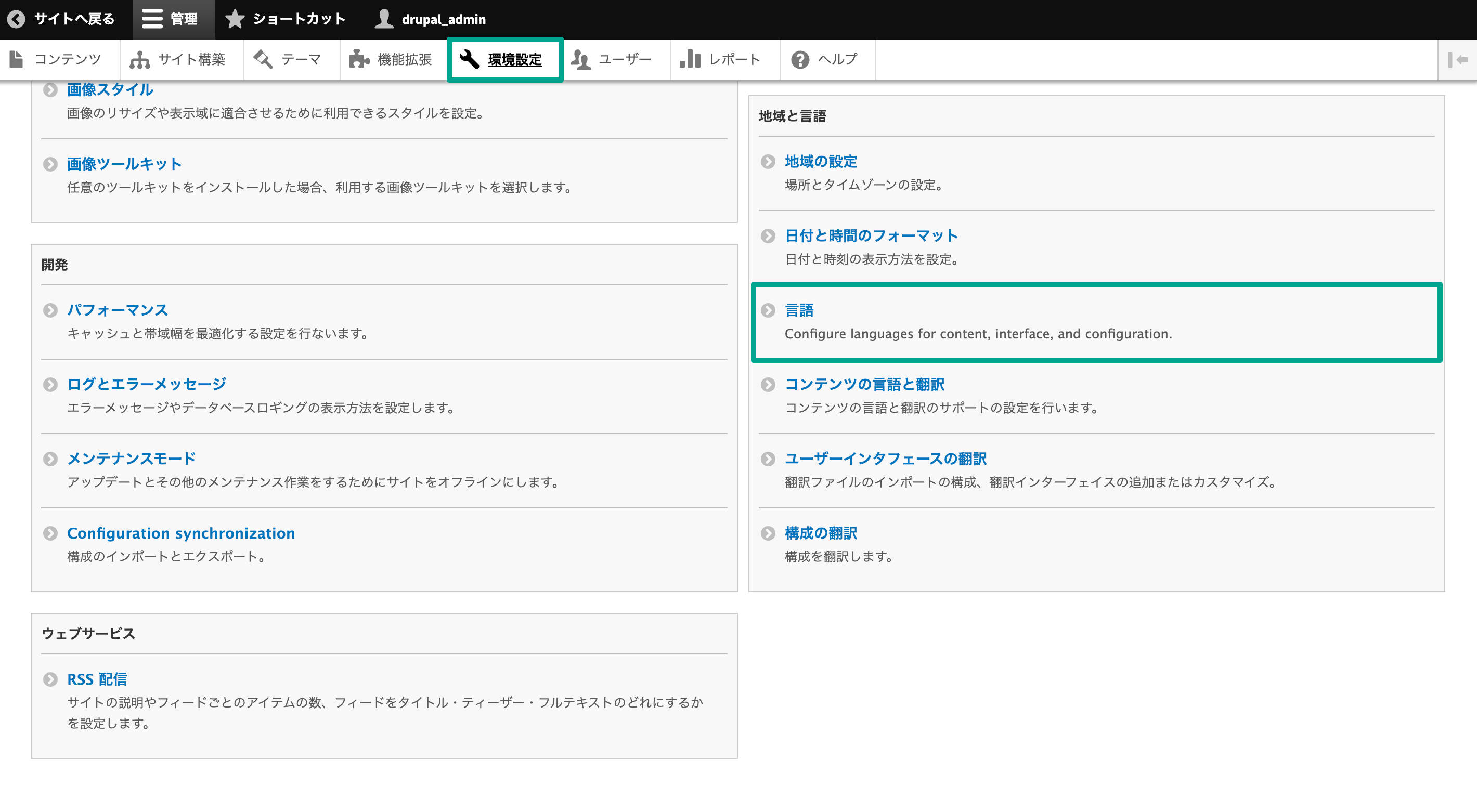Click the text '場所とタイムゾーンの設定。'
1477x812 pixels.
pos(865,185)
